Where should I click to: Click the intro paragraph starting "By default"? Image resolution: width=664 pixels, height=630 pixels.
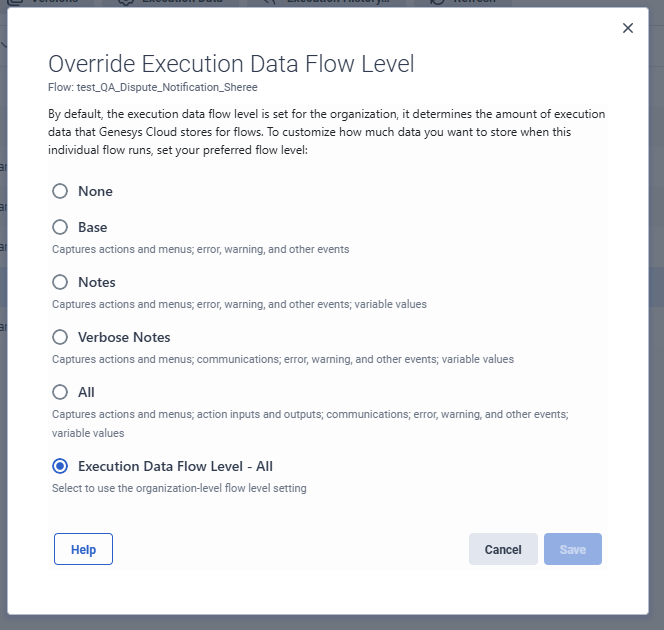pyautogui.click(x=326, y=131)
